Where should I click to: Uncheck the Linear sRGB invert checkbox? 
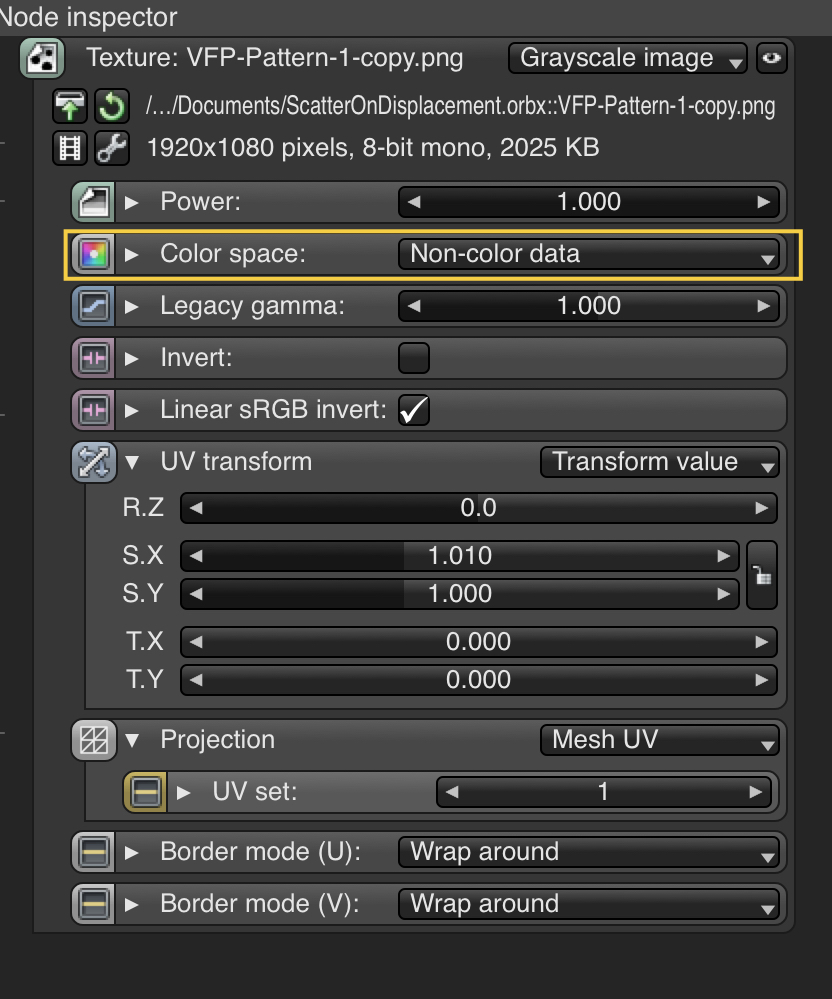coord(414,410)
